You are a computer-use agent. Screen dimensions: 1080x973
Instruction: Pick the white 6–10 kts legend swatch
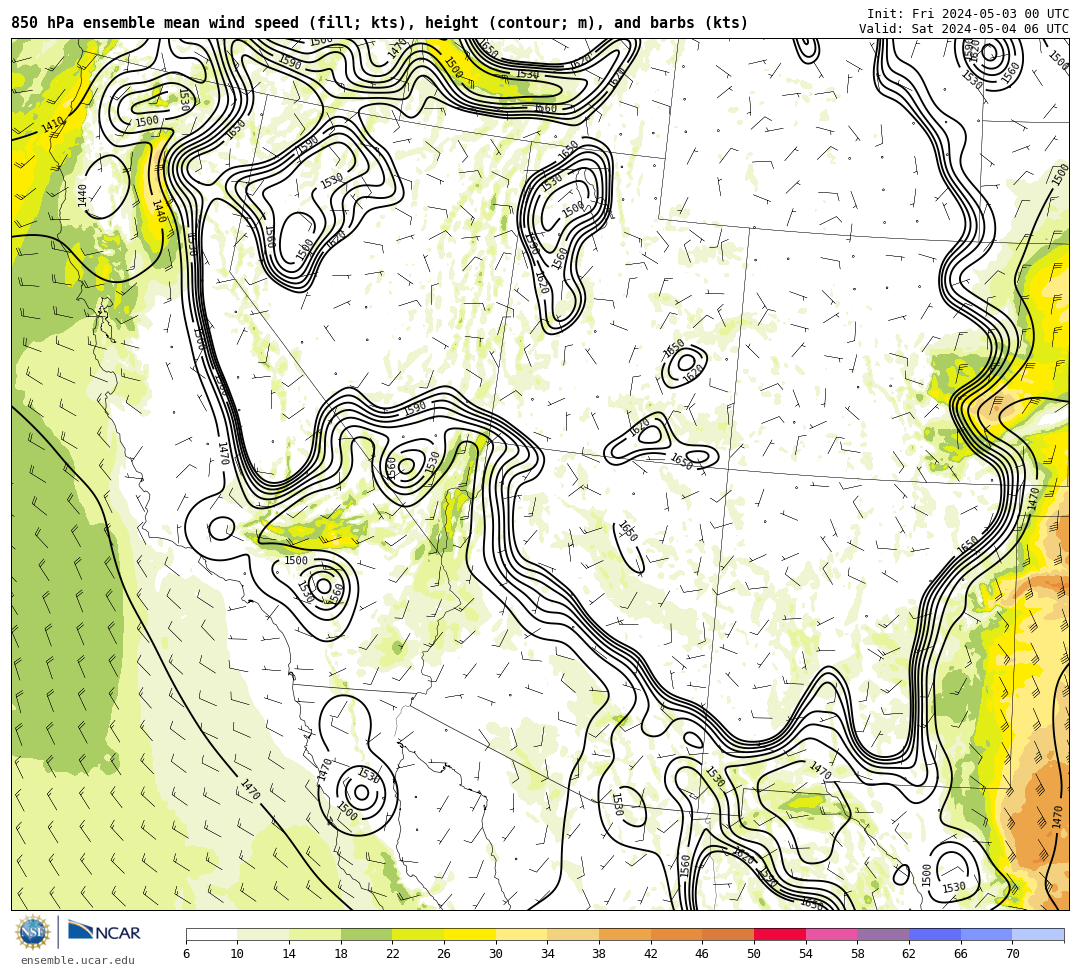211,934
